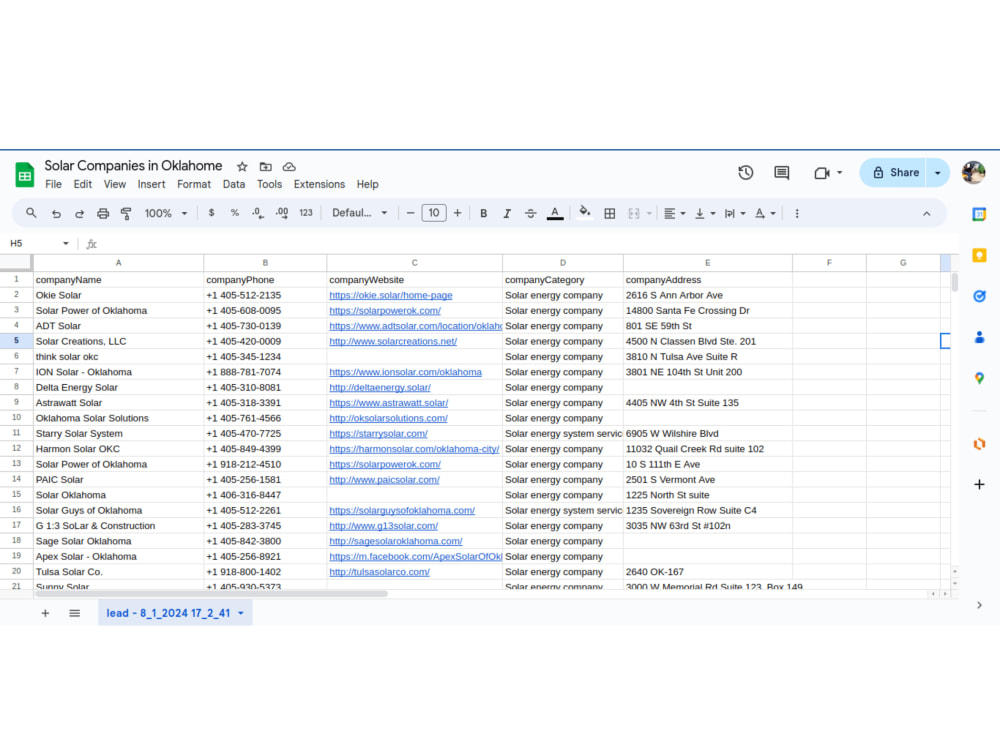Open the Insert menu

click(151, 184)
